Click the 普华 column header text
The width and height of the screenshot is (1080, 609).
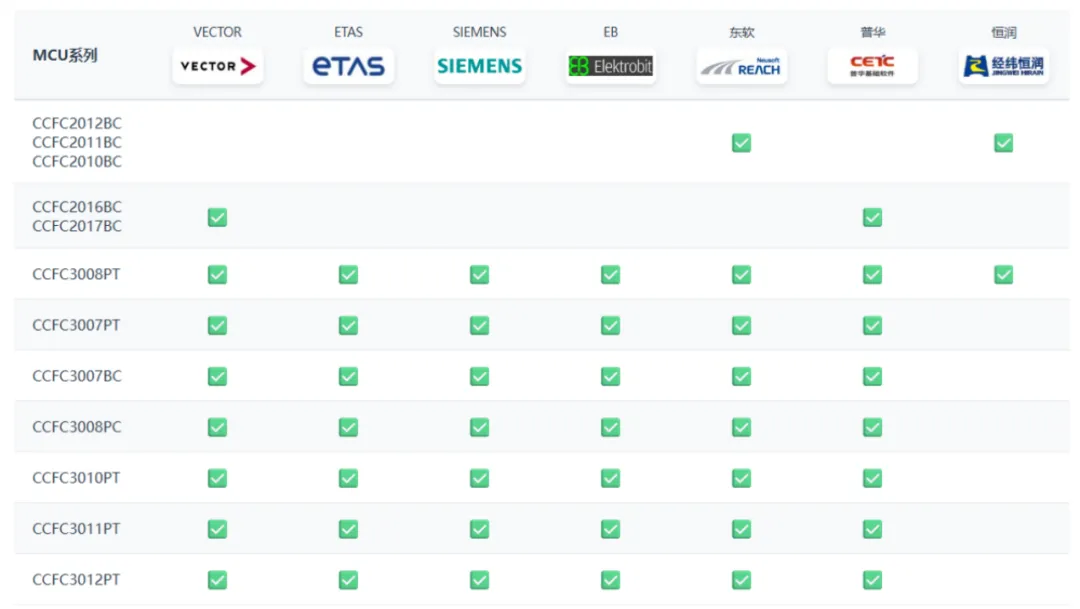click(x=873, y=32)
